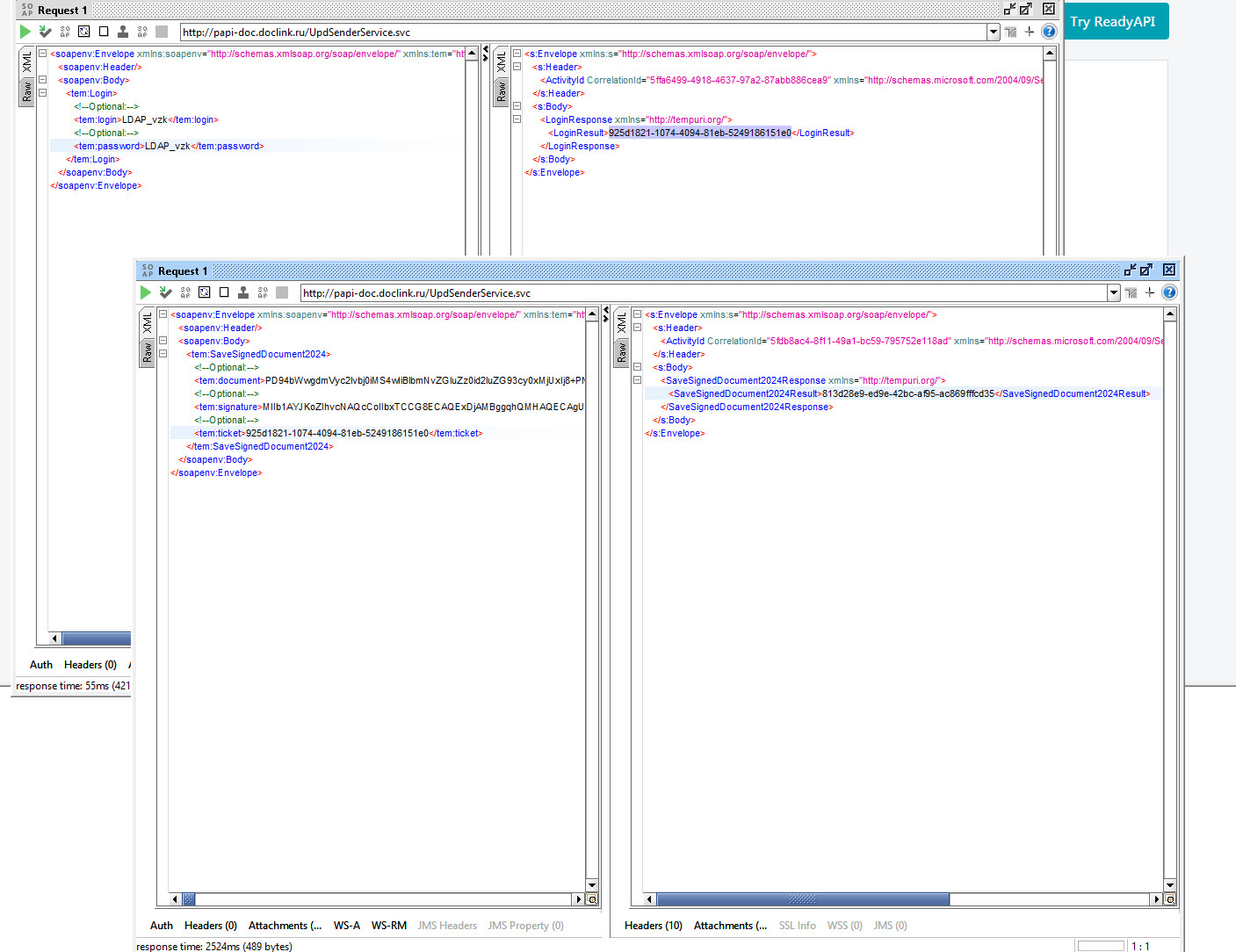
Task: Click the Try ReadyAPI button
Action: (x=1113, y=22)
